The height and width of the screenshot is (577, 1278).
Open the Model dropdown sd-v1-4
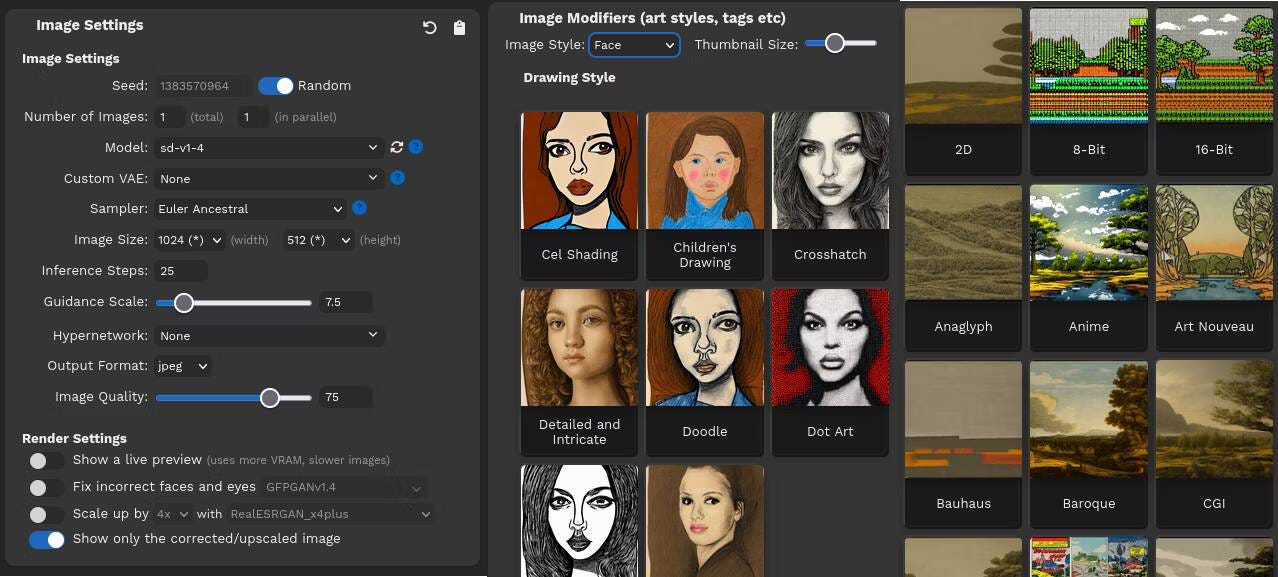point(269,148)
